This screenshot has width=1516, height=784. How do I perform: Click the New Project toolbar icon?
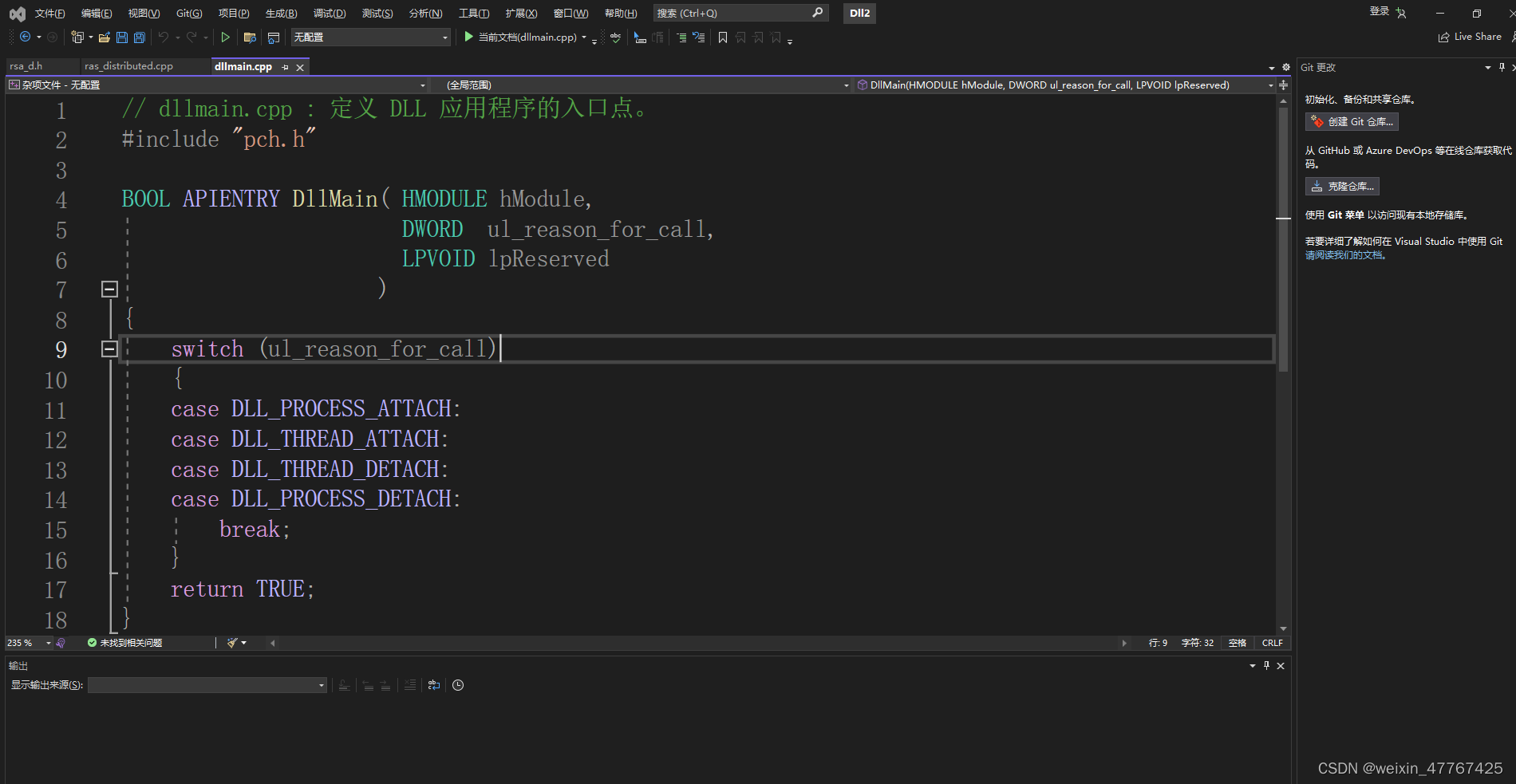pyautogui.click(x=77, y=37)
